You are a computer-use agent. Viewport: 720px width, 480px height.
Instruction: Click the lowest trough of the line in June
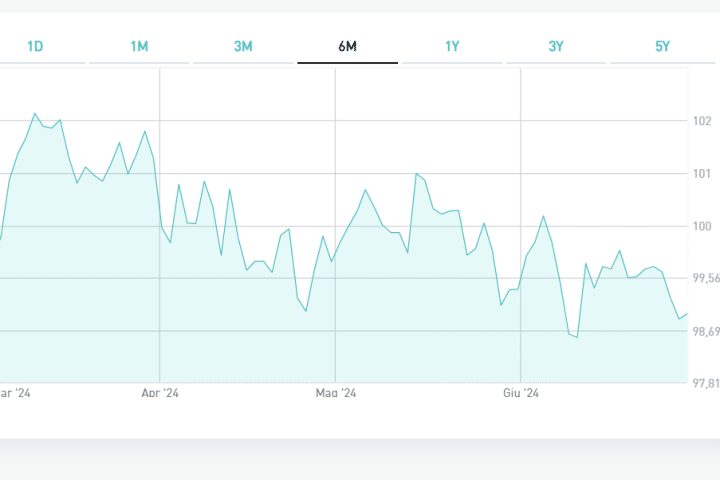coord(577,337)
